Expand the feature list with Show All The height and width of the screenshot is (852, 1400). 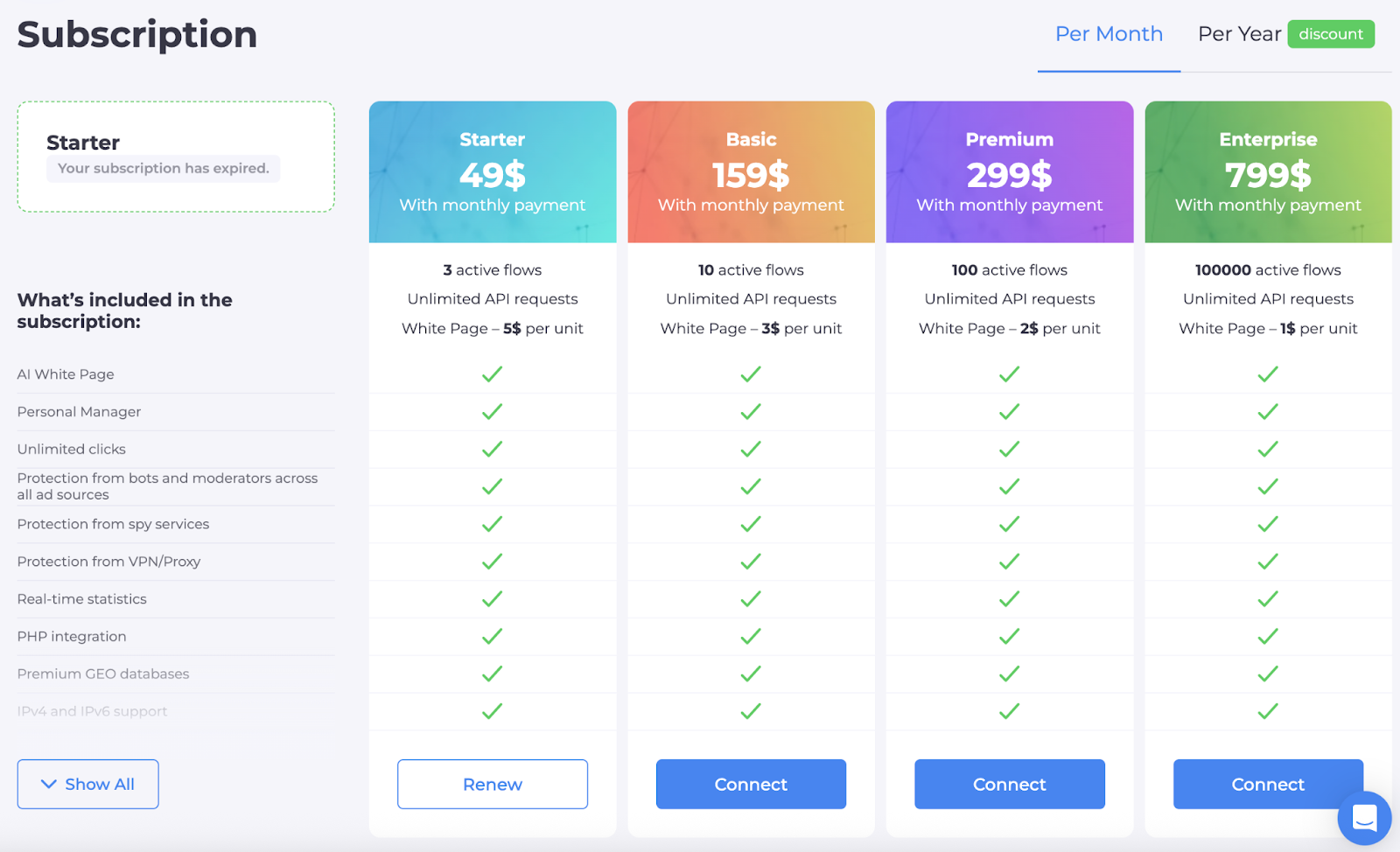[x=87, y=785]
